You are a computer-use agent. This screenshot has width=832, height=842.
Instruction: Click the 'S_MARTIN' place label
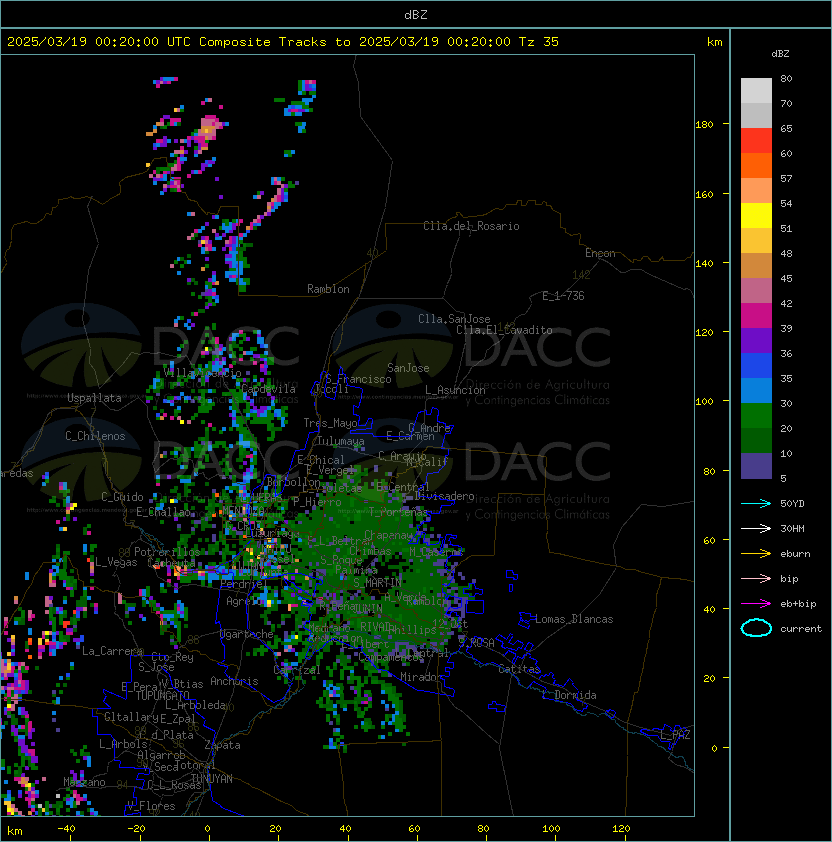[377, 582]
